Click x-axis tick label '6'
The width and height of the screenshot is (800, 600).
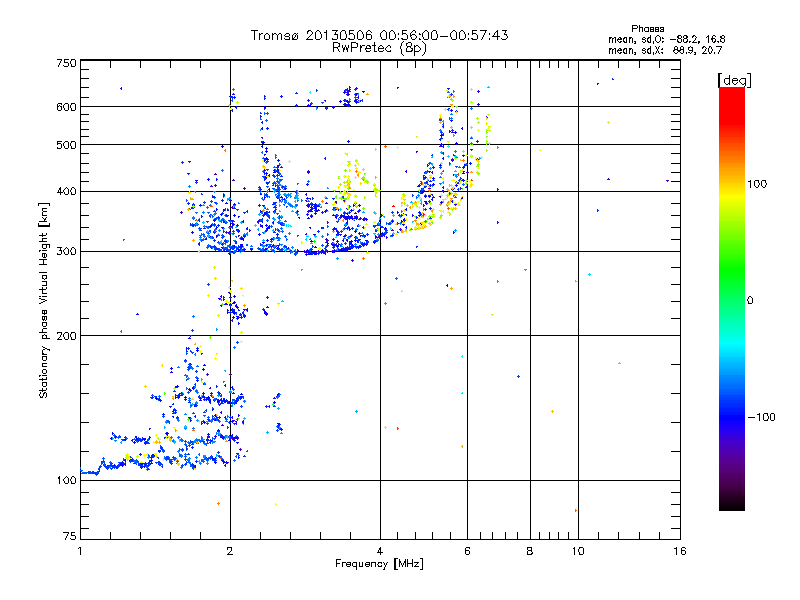(x=467, y=551)
